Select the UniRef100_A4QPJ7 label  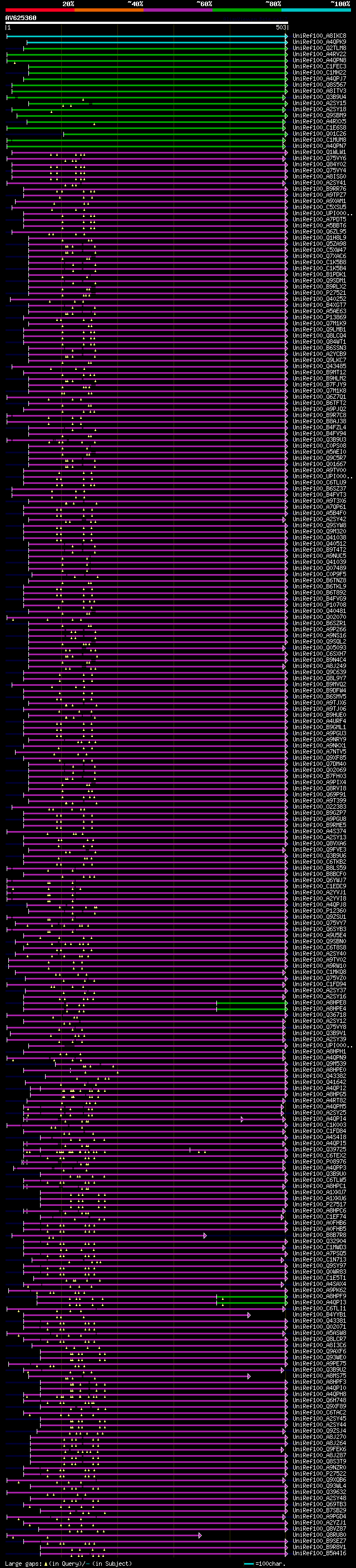point(319,78)
